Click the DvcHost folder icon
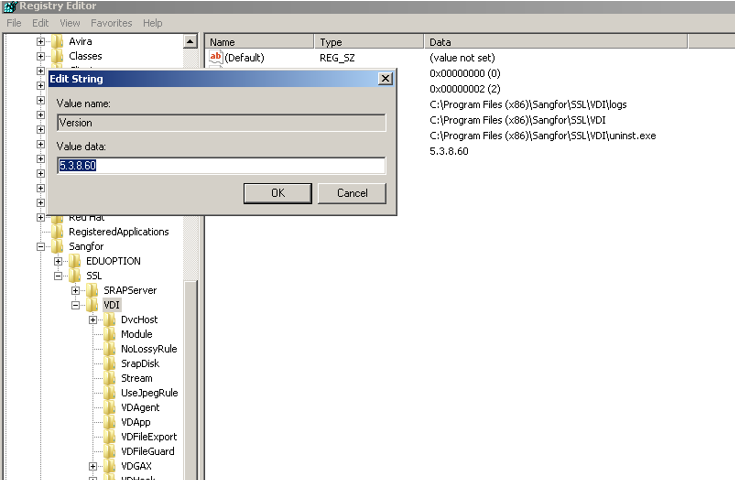Viewport: 735px width, 480px height. click(x=109, y=320)
